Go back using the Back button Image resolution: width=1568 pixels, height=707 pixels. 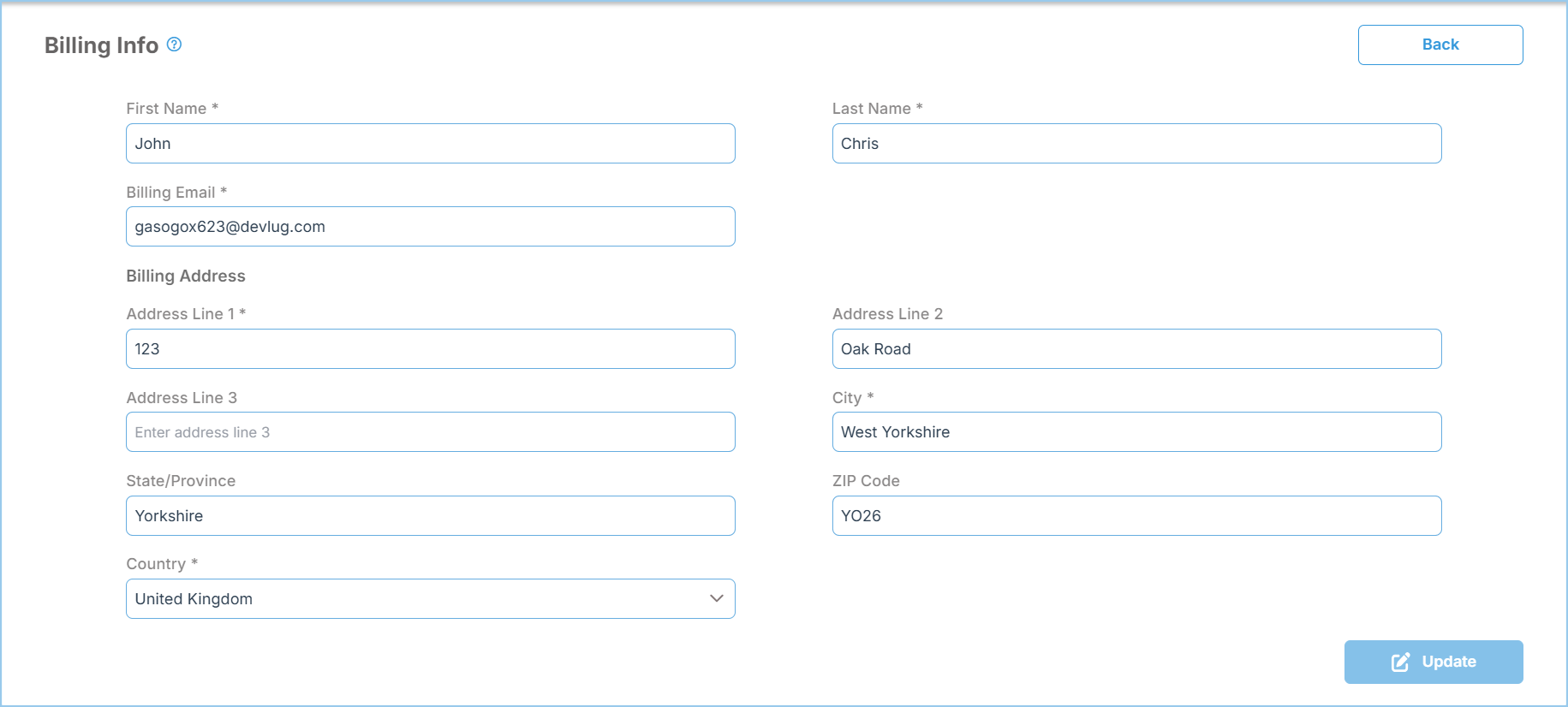pyautogui.click(x=1440, y=45)
